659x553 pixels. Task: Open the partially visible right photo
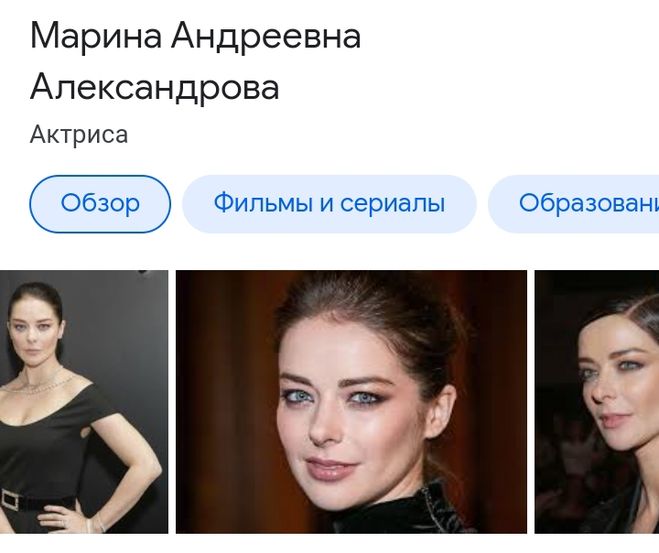597,402
